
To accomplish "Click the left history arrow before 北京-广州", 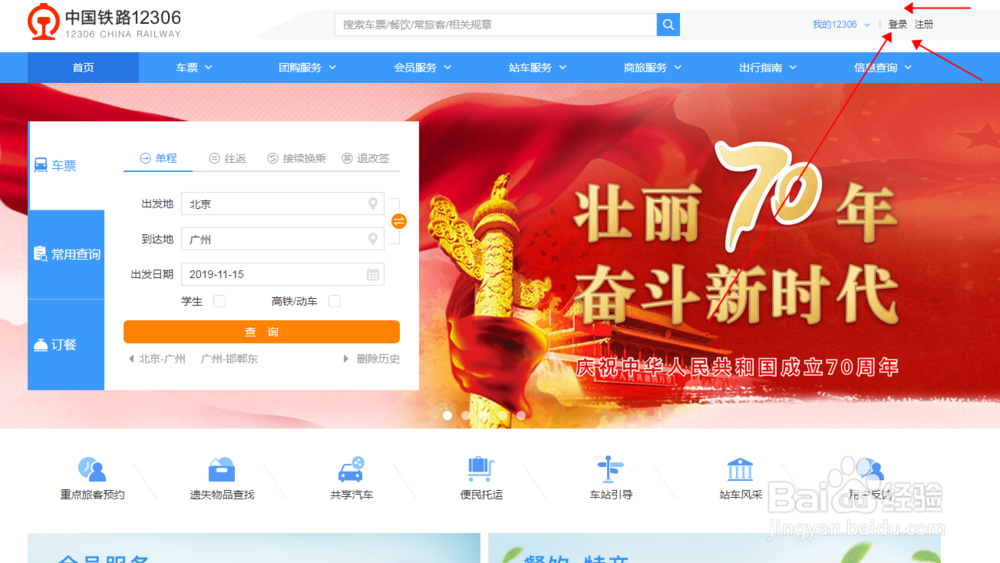I will [131, 359].
